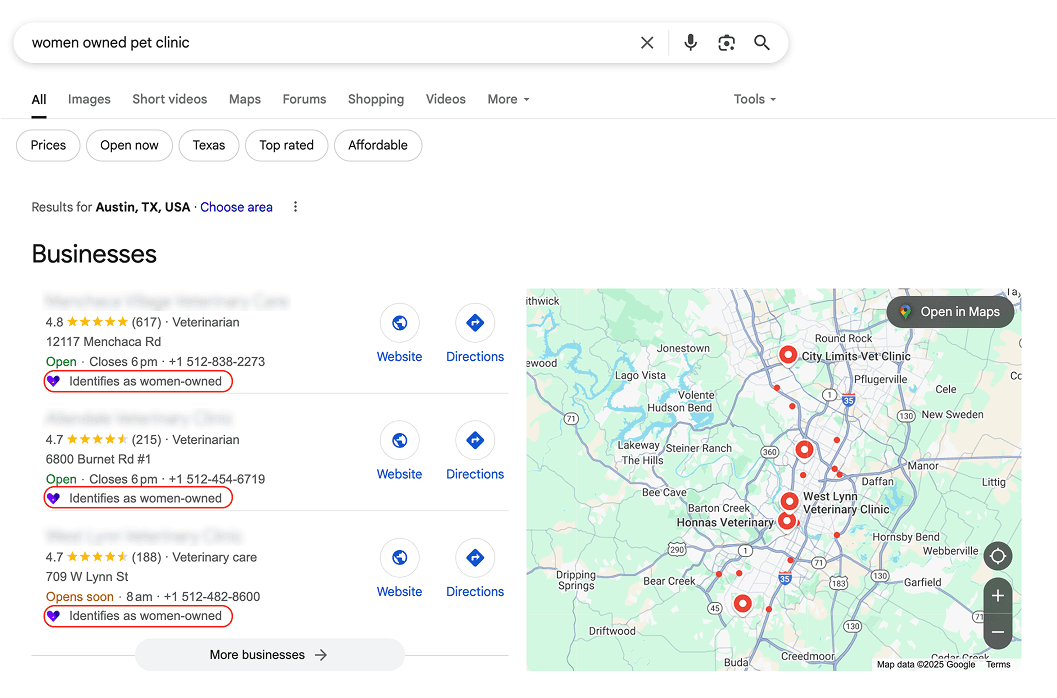Toggle the Affordable filter chip
The width and height of the screenshot is (1057, 698).
click(378, 145)
